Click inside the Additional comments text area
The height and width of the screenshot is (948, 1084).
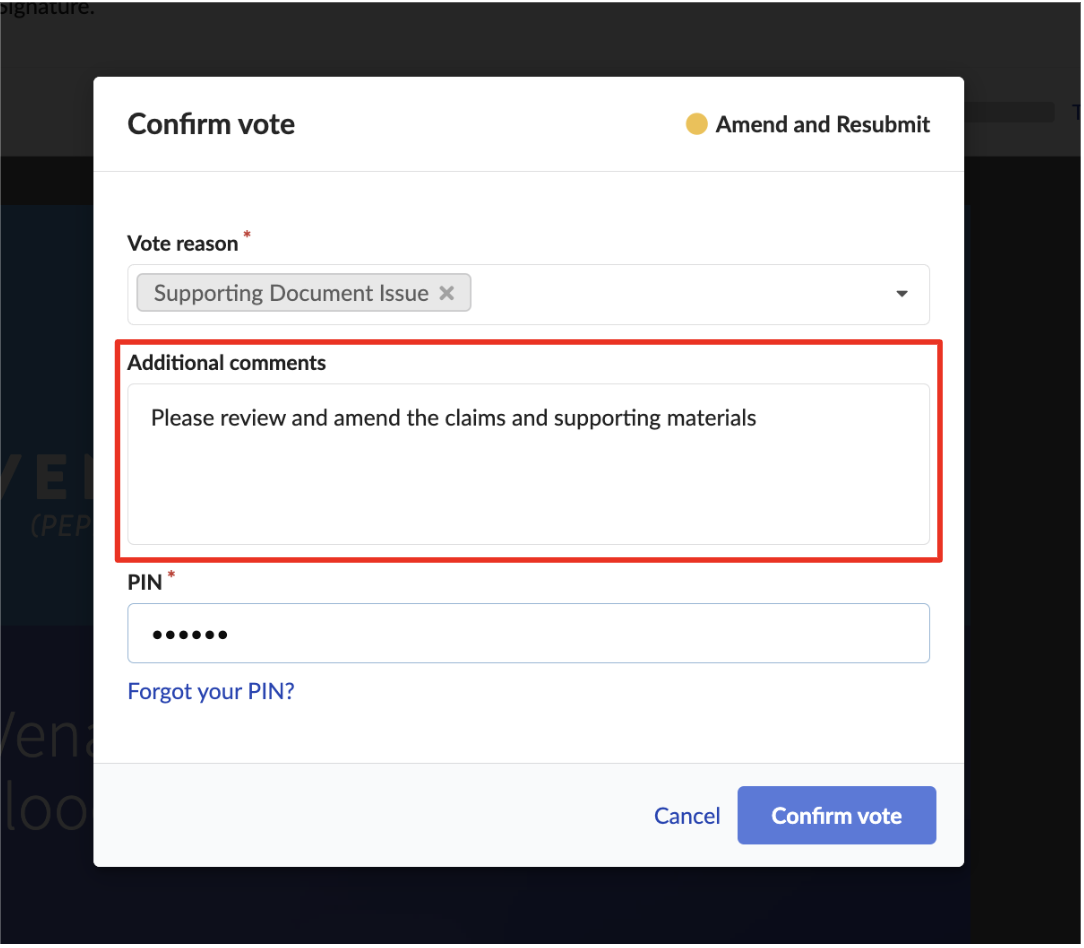tap(528, 465)
